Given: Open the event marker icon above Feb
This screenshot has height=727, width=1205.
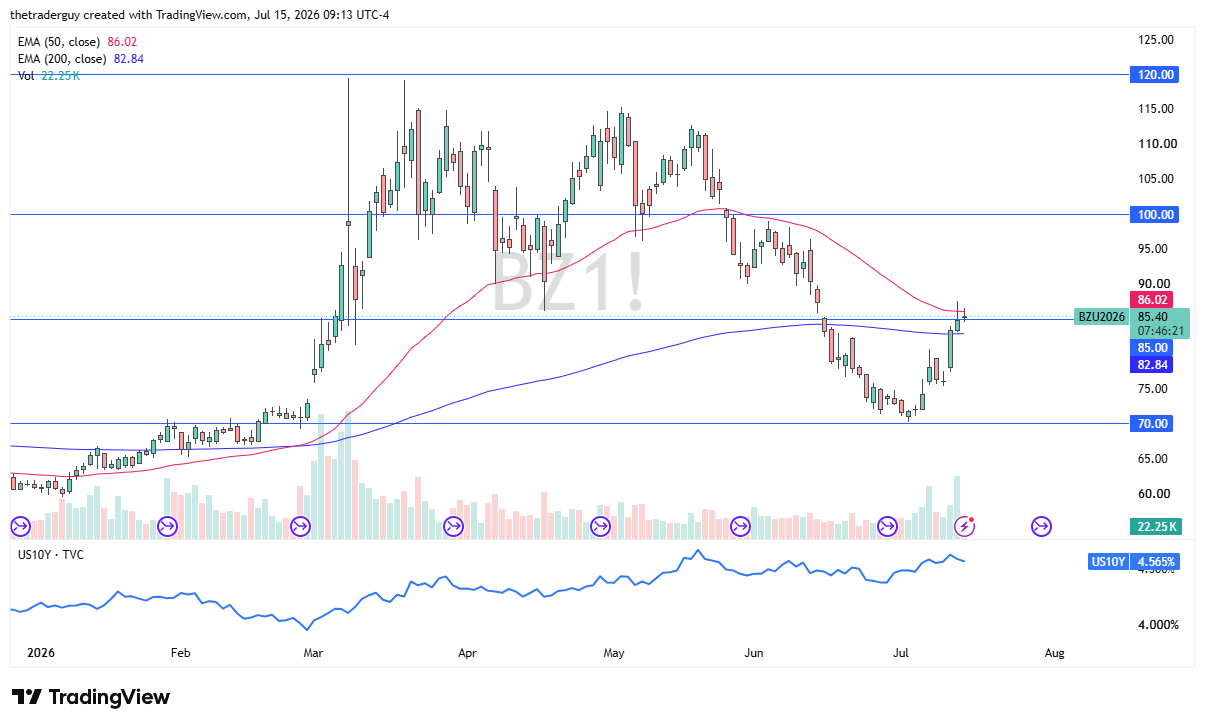Looking at the screenshot, I should tap(167, 525).
